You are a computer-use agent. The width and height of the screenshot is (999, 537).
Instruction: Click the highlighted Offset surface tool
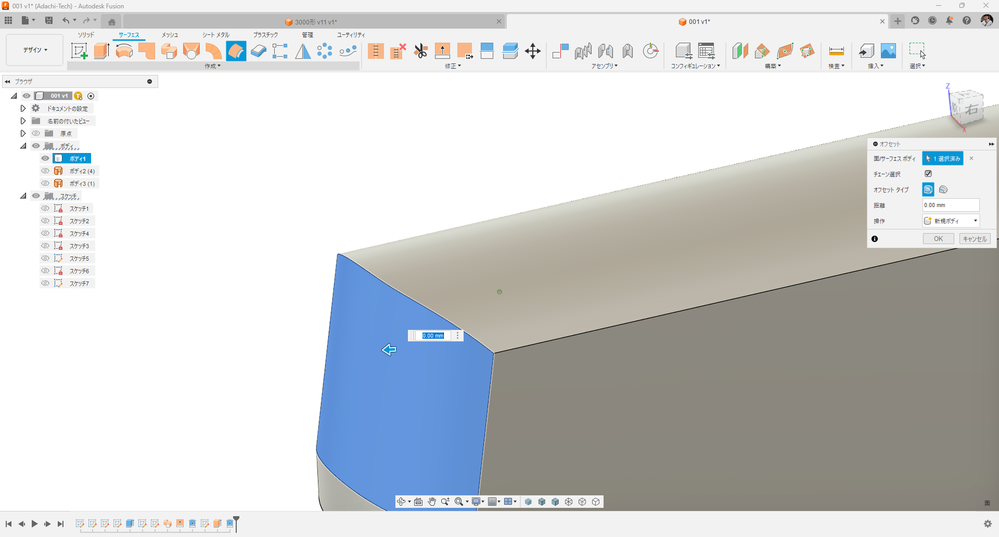click(236, 51)
